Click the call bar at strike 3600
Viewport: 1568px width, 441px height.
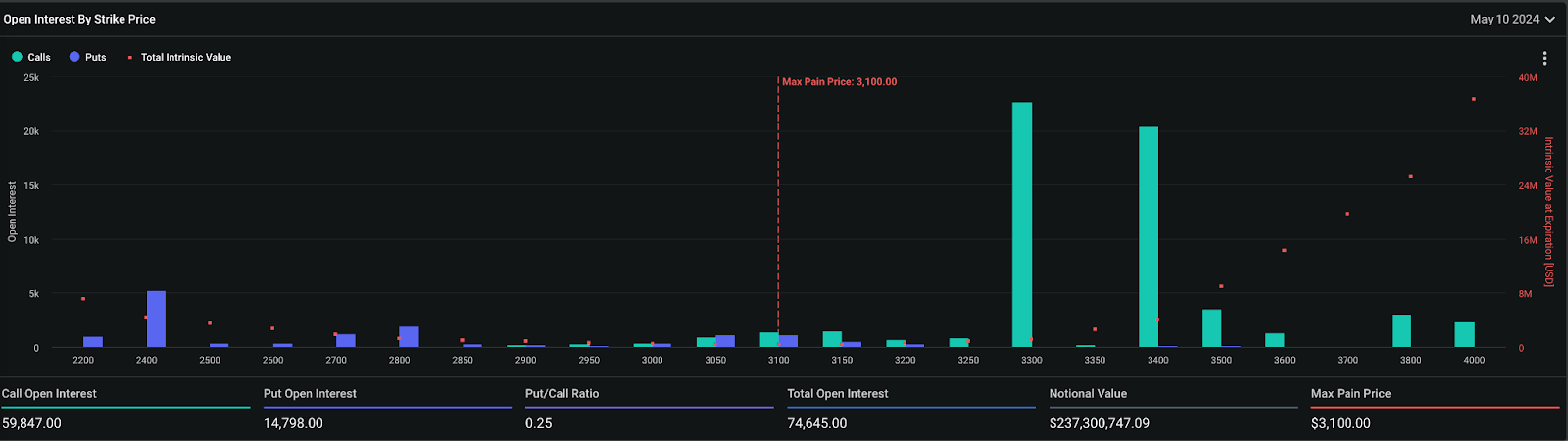(x=1275, y=340)
